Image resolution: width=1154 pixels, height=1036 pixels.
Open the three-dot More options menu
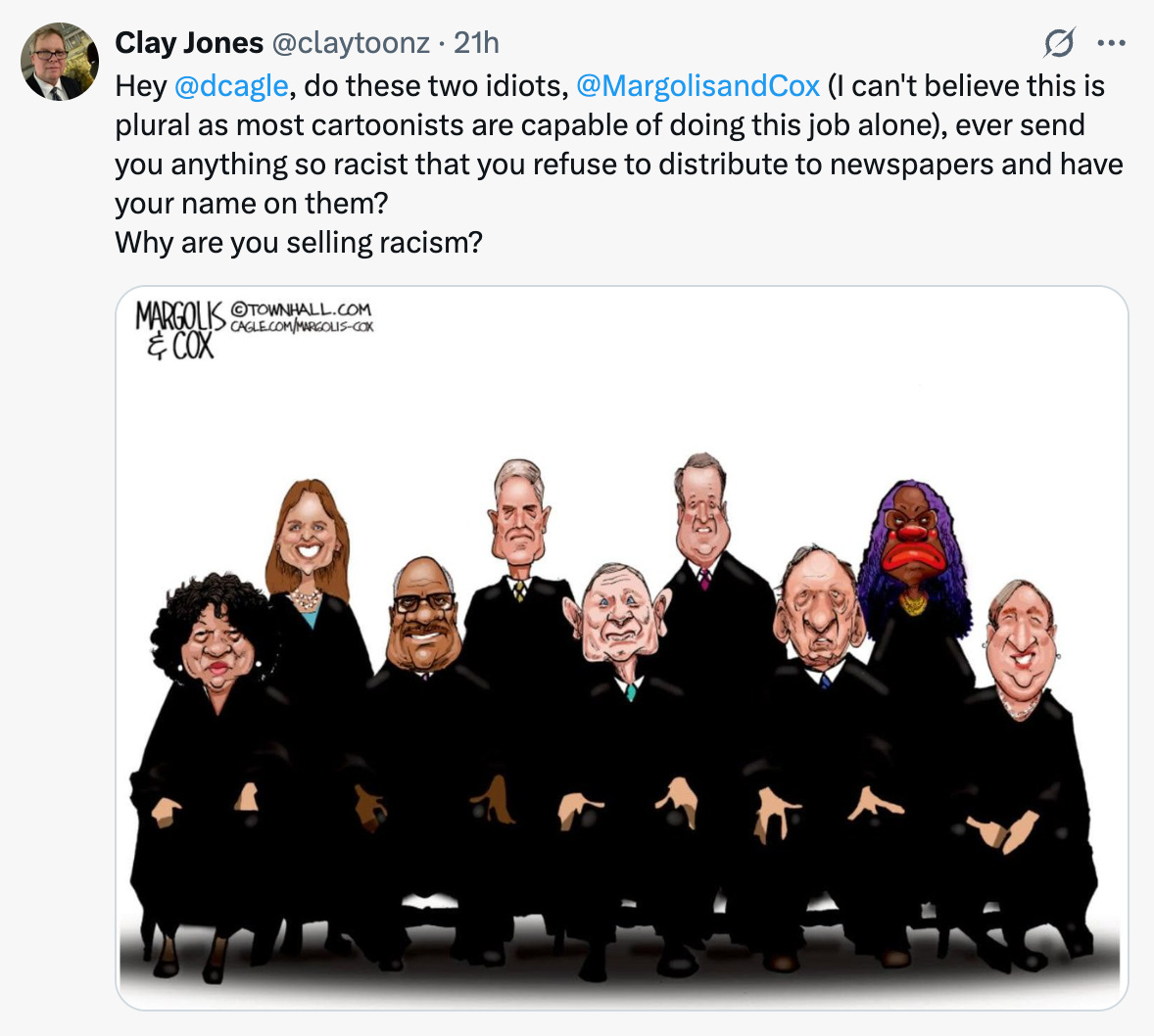1111,43
